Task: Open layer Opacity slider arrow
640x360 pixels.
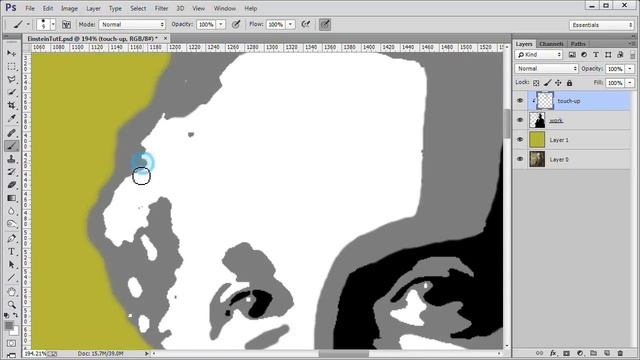Action: (630, 69)
